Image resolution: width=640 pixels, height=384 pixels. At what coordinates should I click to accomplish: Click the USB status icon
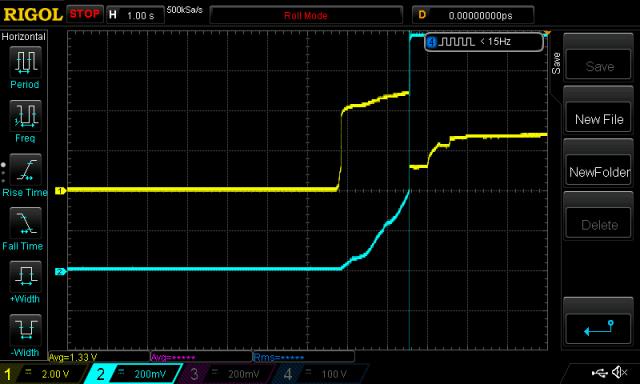coord(600,372)
